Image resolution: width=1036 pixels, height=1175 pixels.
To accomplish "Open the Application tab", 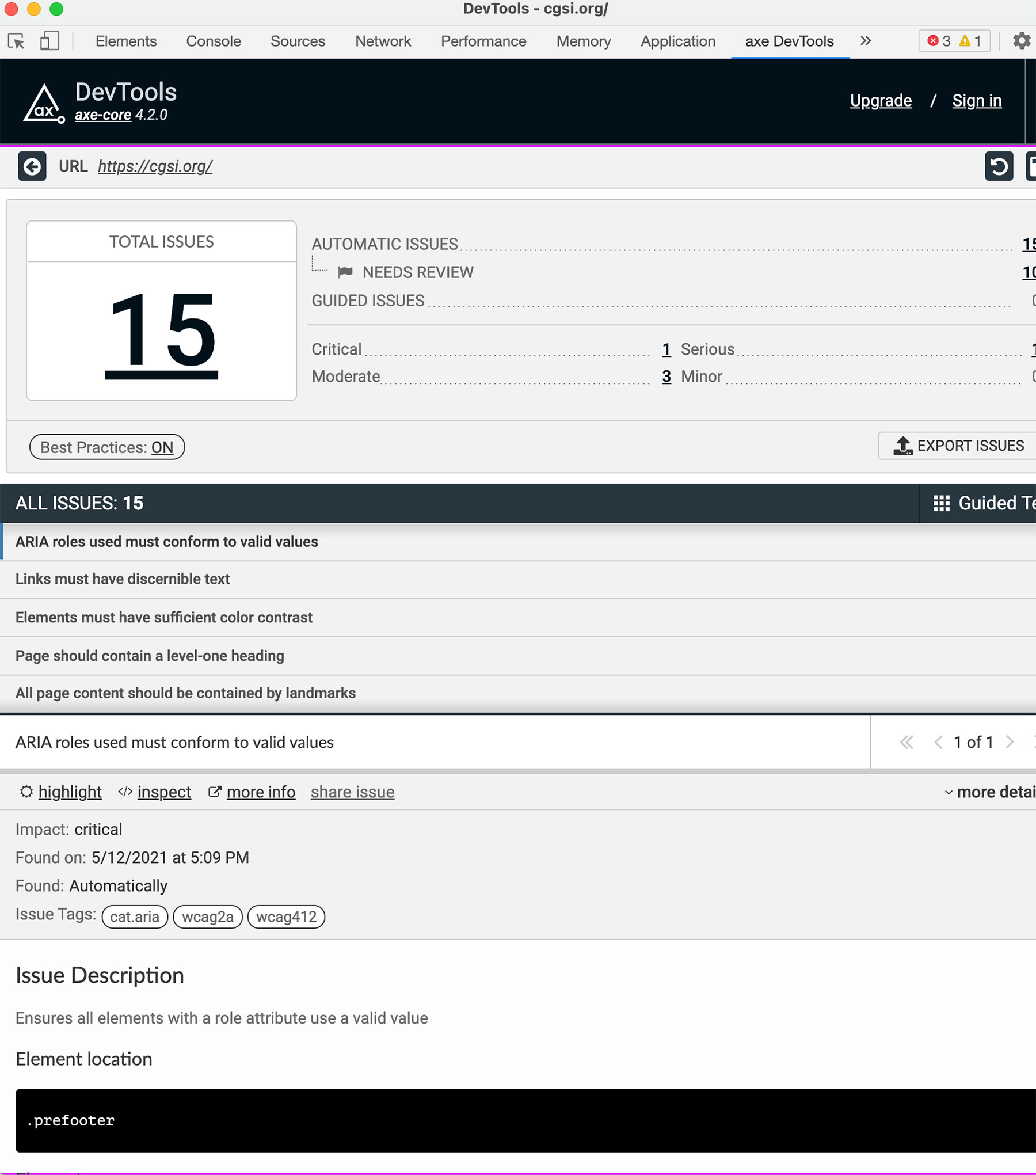I will [x=678, y=41].
